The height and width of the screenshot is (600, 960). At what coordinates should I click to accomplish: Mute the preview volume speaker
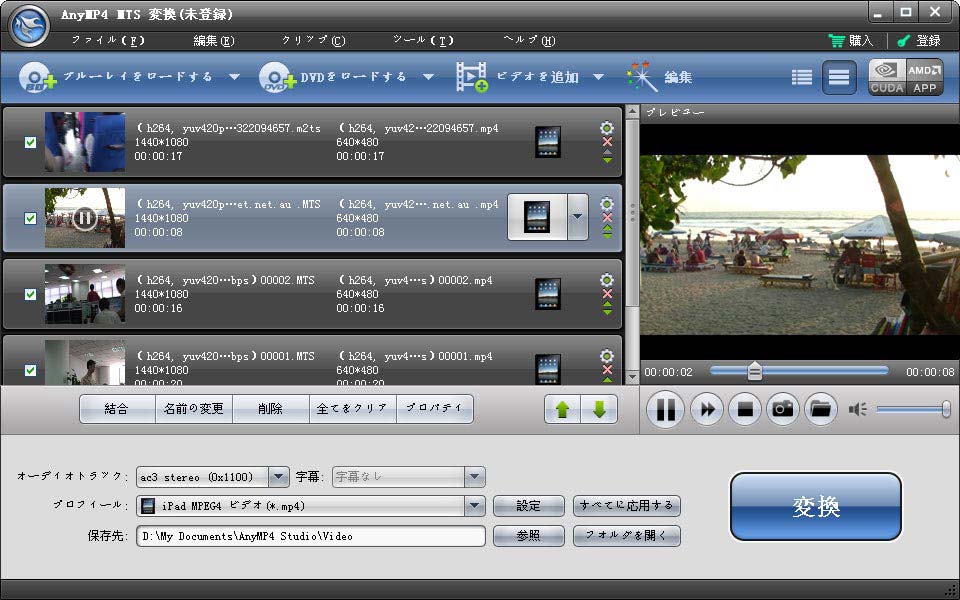(x=857, y=409)
